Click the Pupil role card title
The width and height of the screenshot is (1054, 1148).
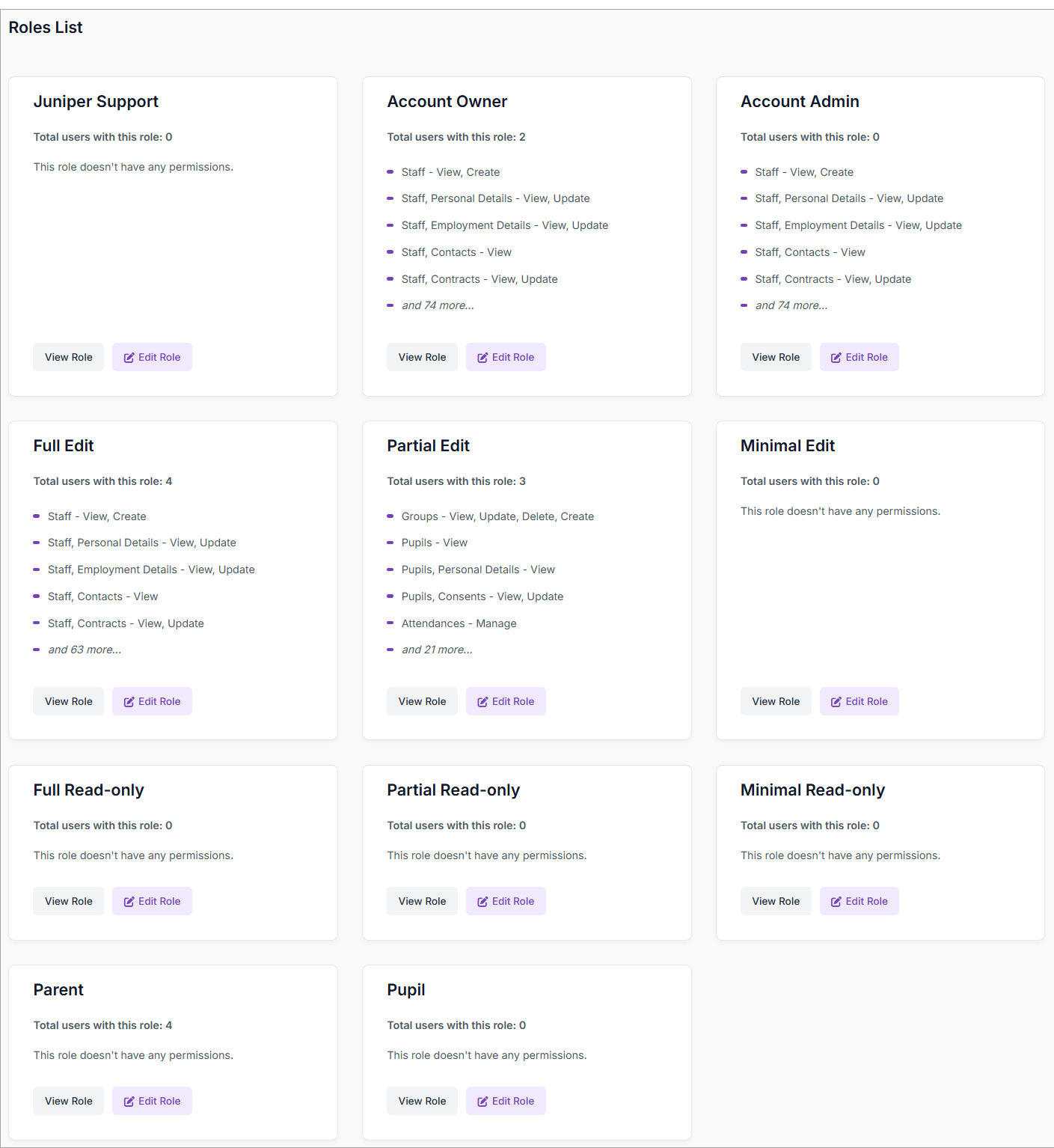[406, 989]
